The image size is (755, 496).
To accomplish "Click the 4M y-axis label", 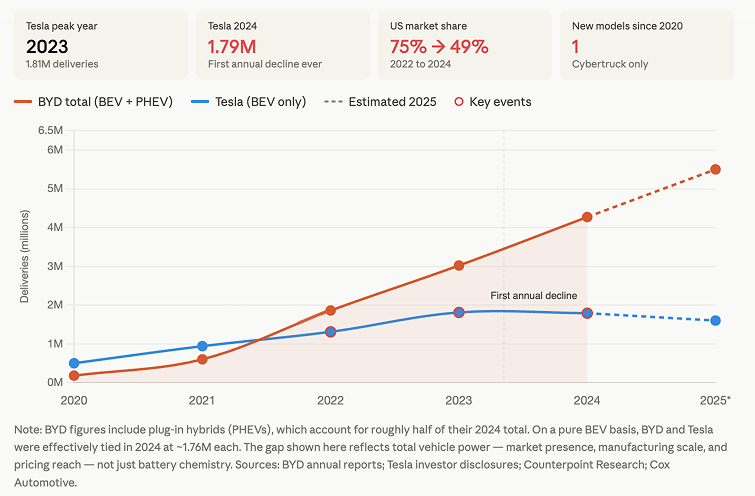I will 55,227.
